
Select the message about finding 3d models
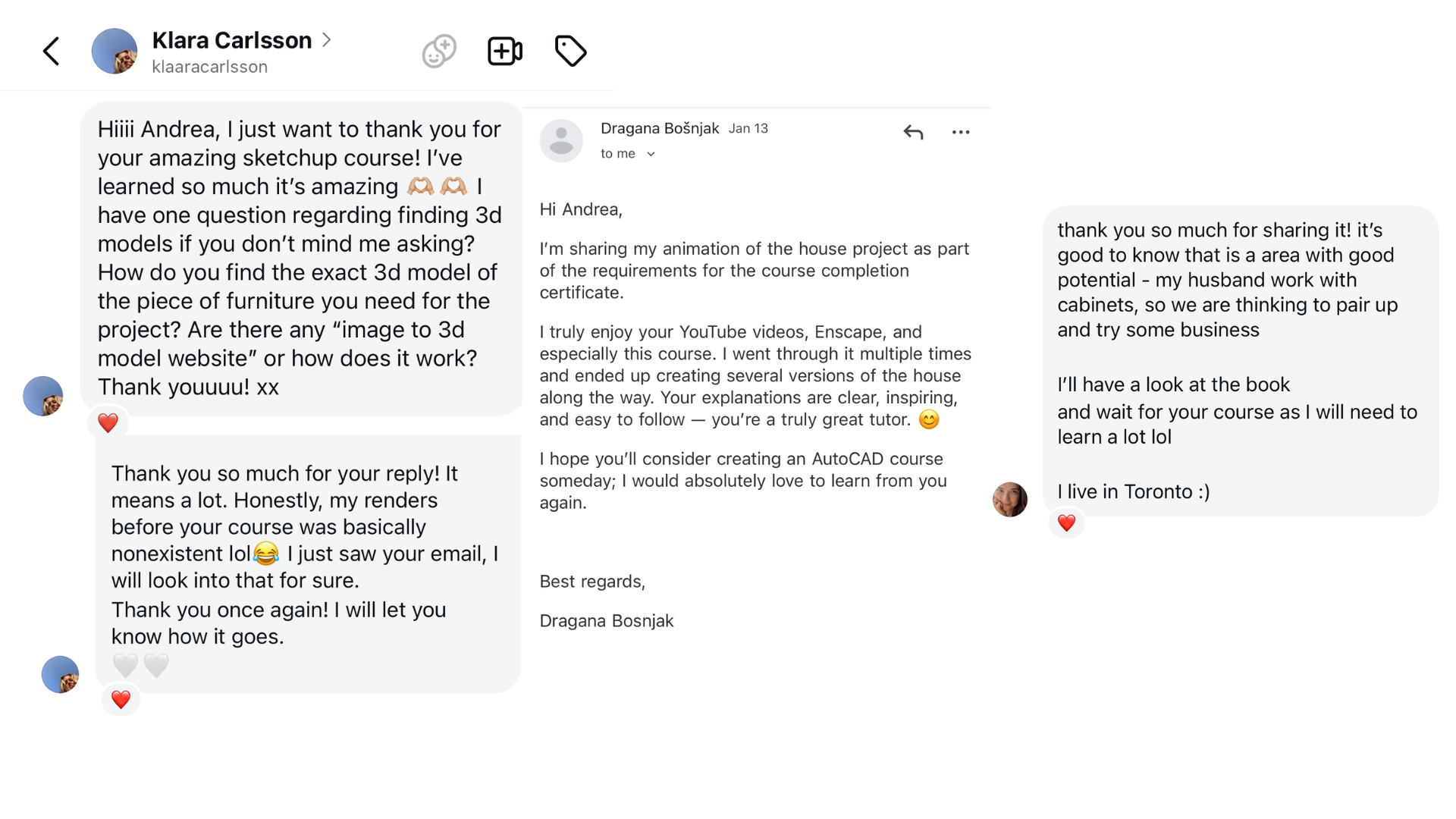click(302, 259)
